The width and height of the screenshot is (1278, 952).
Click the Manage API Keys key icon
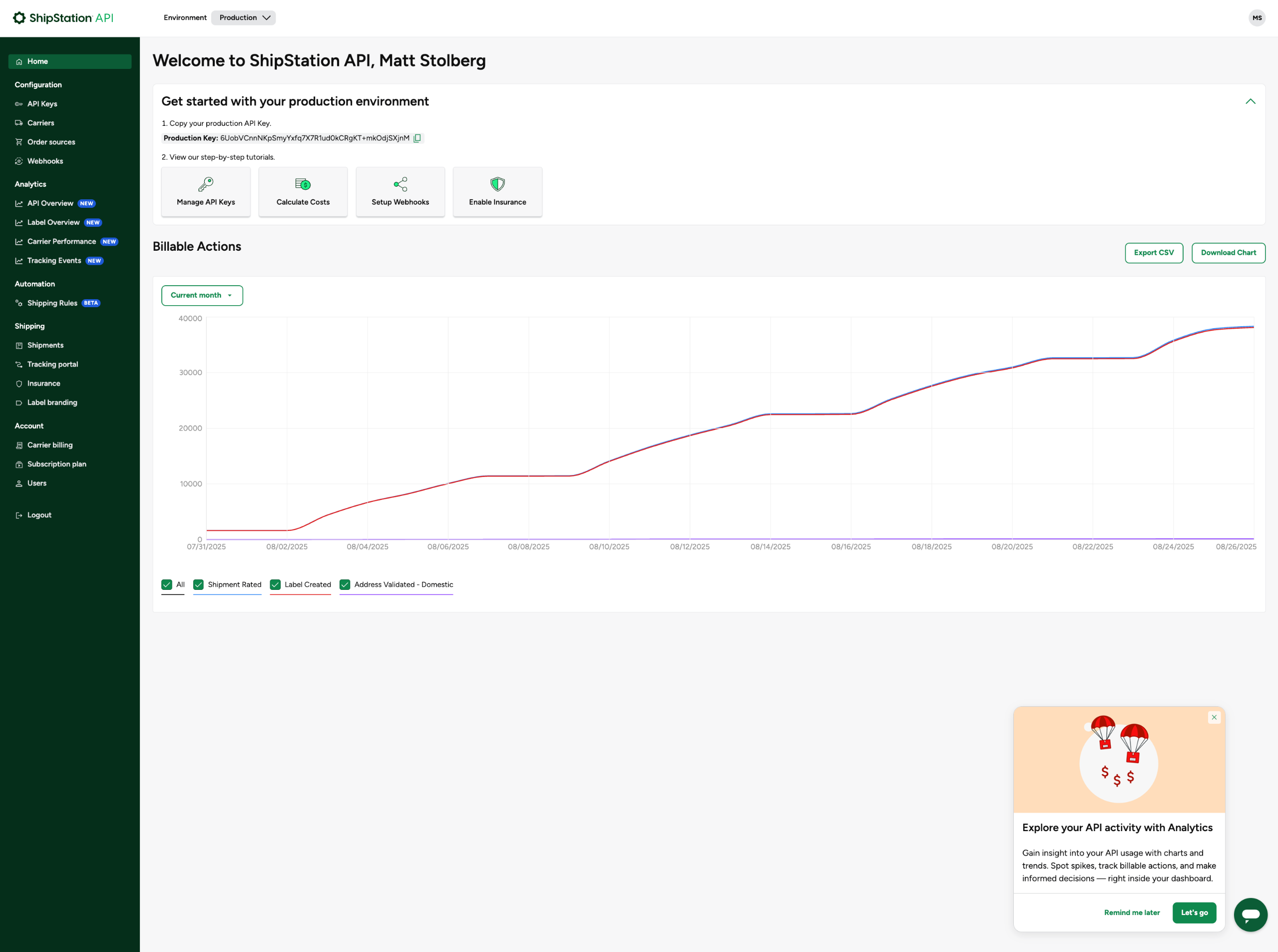pos(206,184)
